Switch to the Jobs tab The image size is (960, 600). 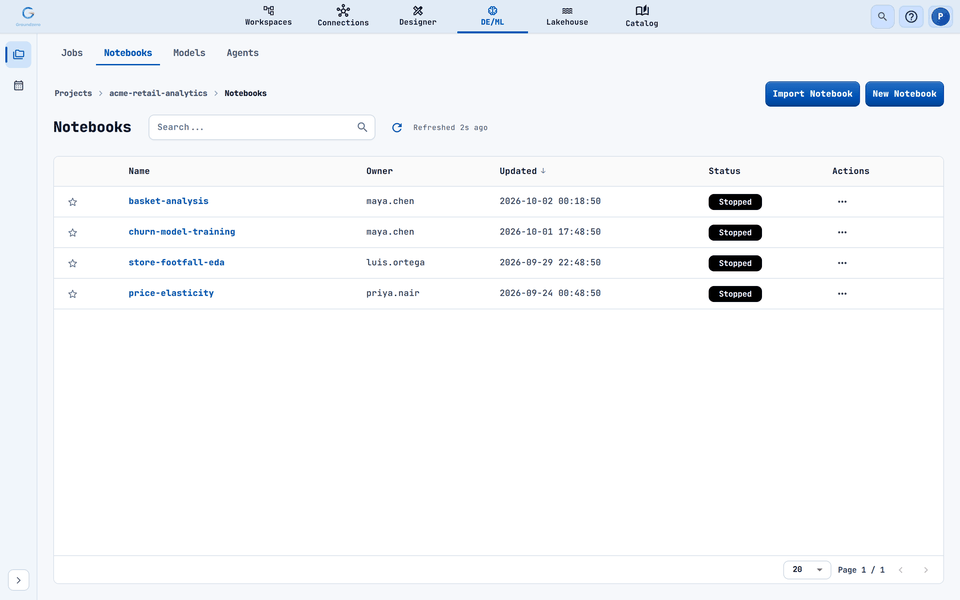[72, 53]
